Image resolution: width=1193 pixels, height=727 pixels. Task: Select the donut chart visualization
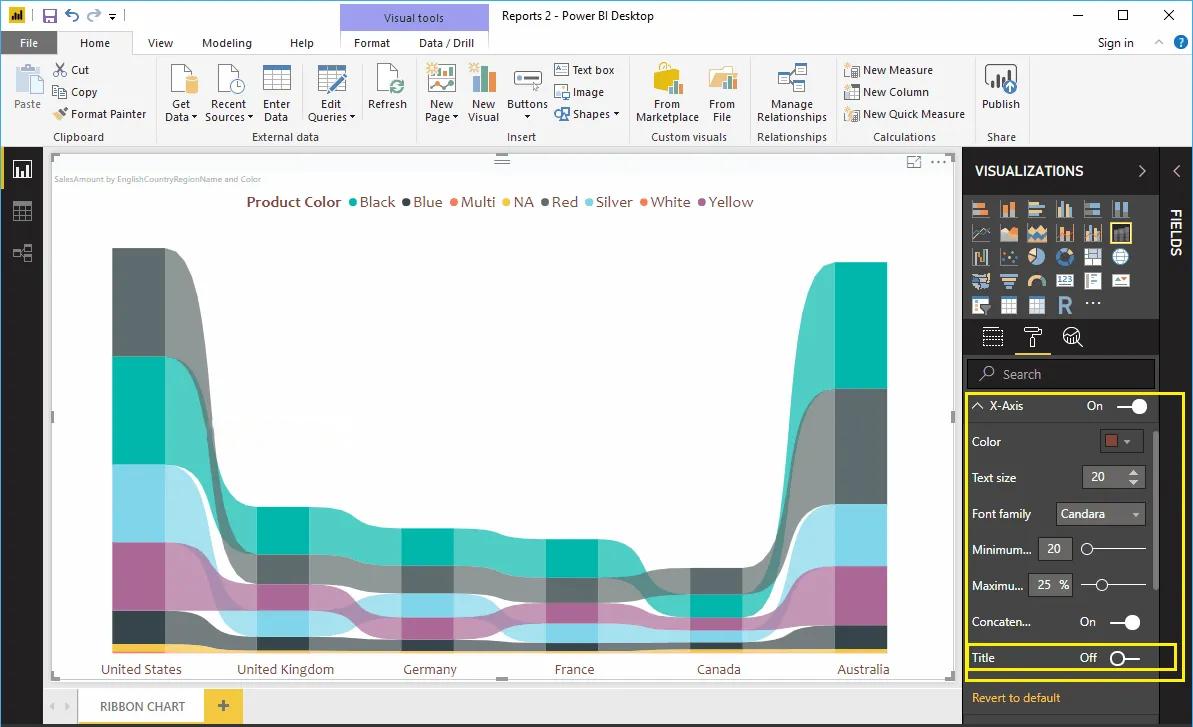(1064, 257)
